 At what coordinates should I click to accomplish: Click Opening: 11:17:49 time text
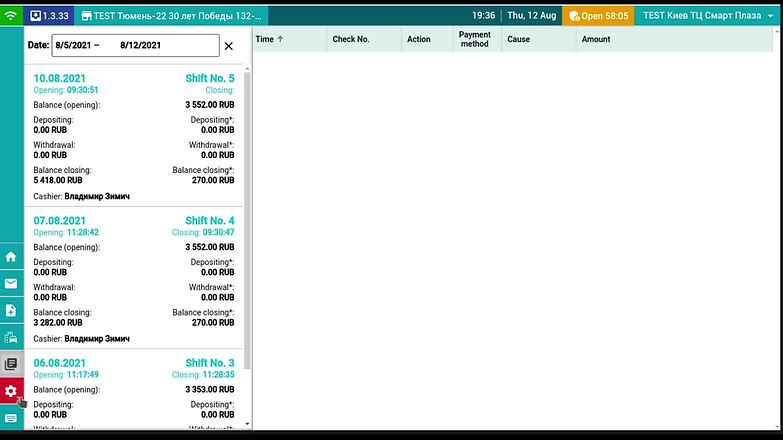point(66,375)
